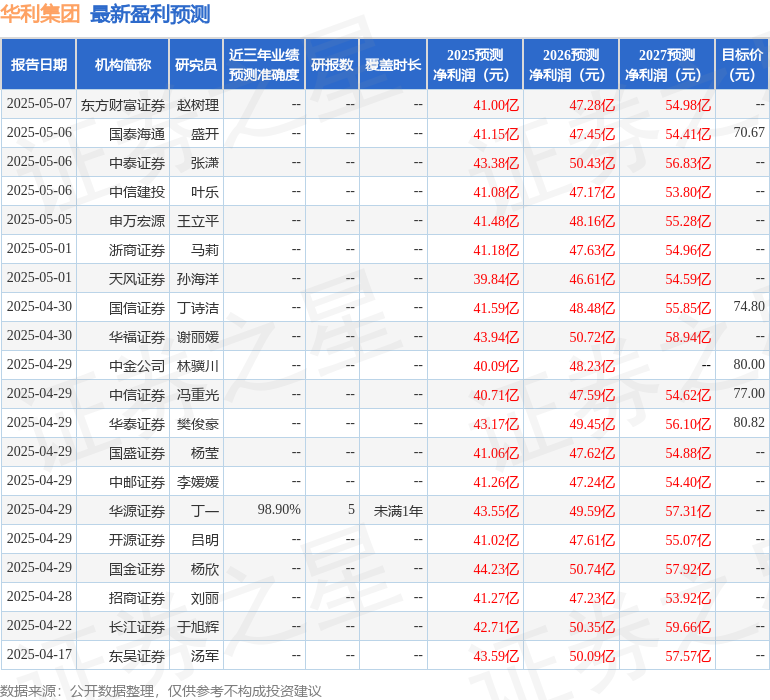Click the 98.90% accuracy value
The height and width of the screenshot is (700, 770).
(279, 509)
